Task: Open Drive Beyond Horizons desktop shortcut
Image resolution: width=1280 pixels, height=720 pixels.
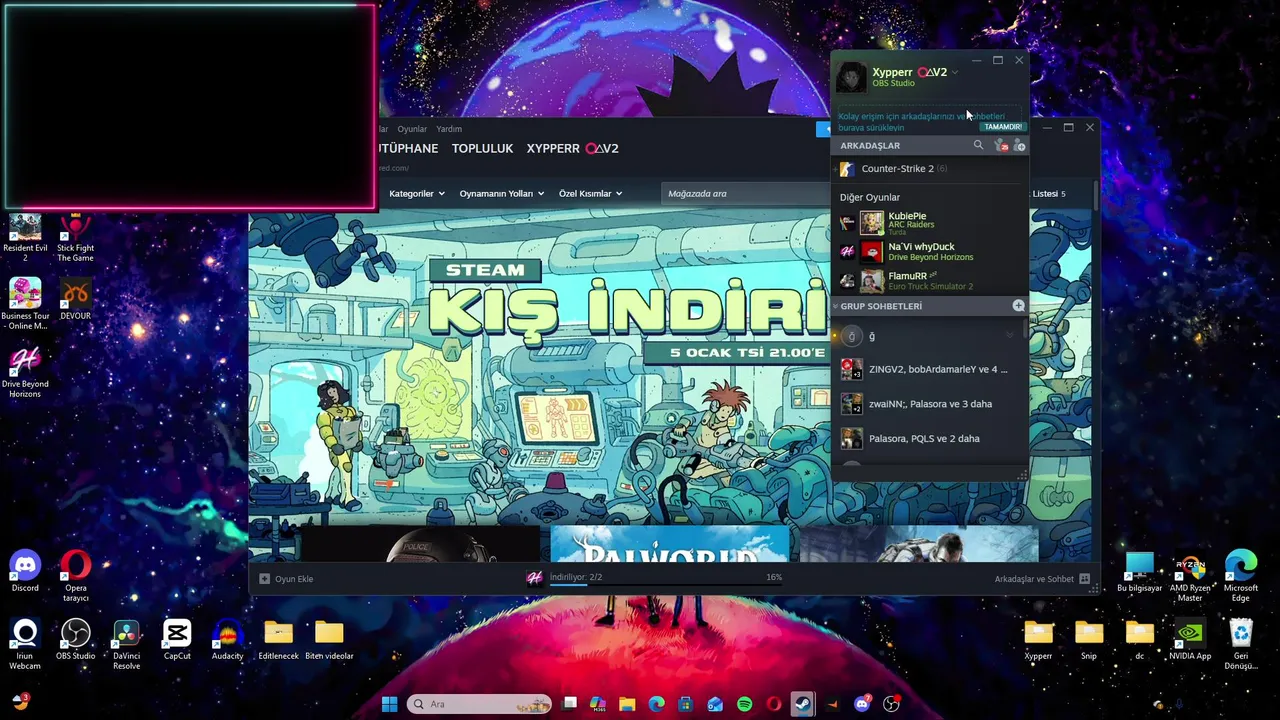Action: click(x=25, y=372)
